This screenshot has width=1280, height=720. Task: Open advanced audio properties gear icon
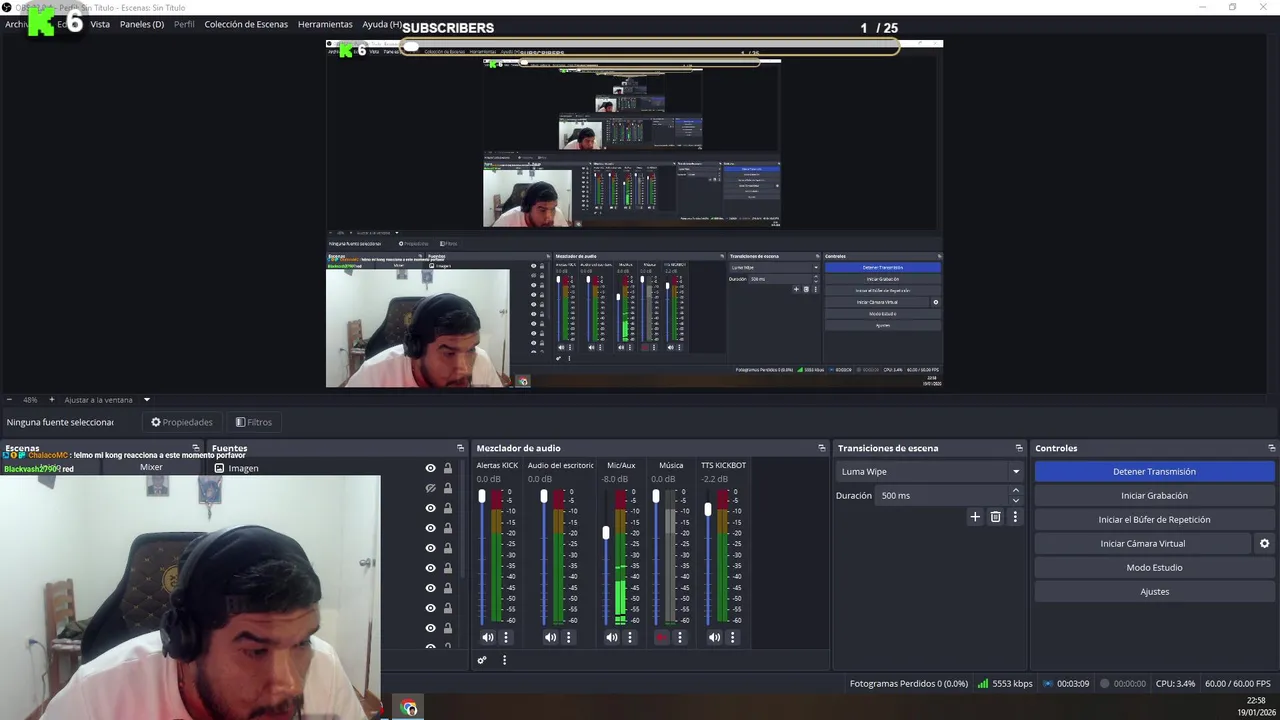point(482,660)
